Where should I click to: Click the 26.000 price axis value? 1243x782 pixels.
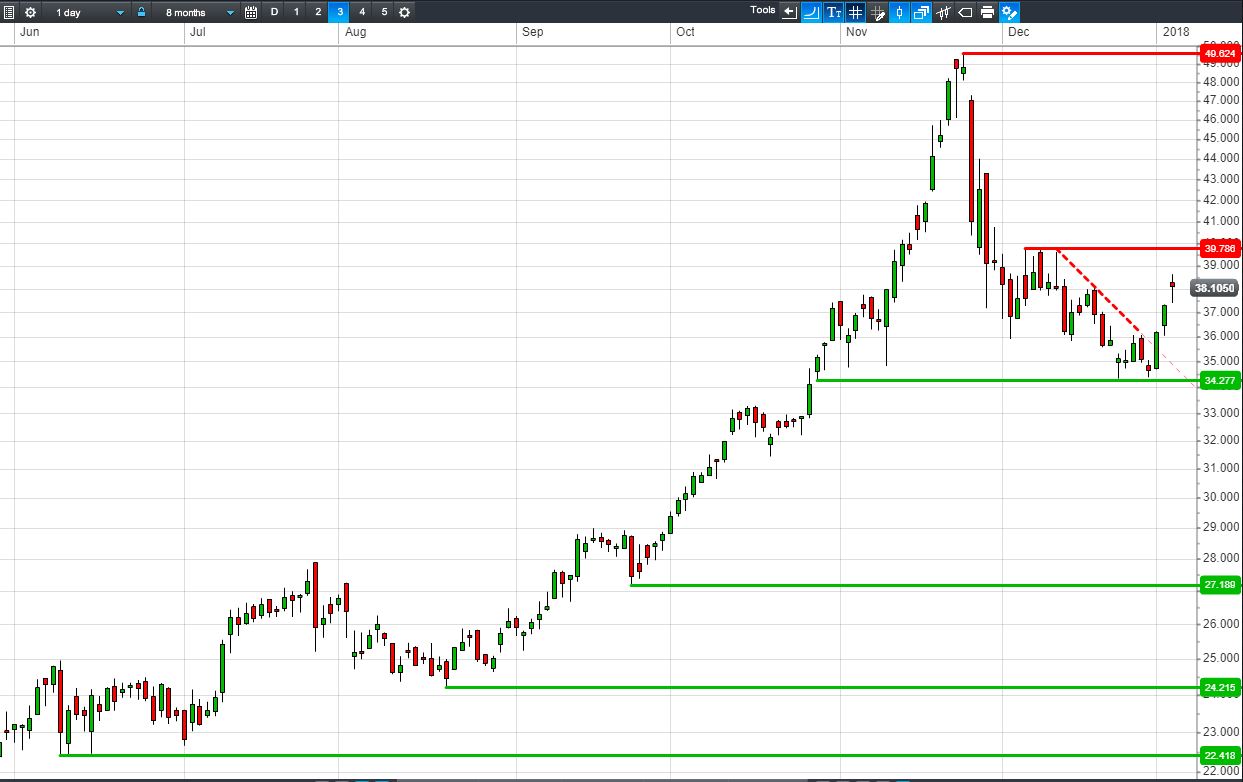(1221, 625)
